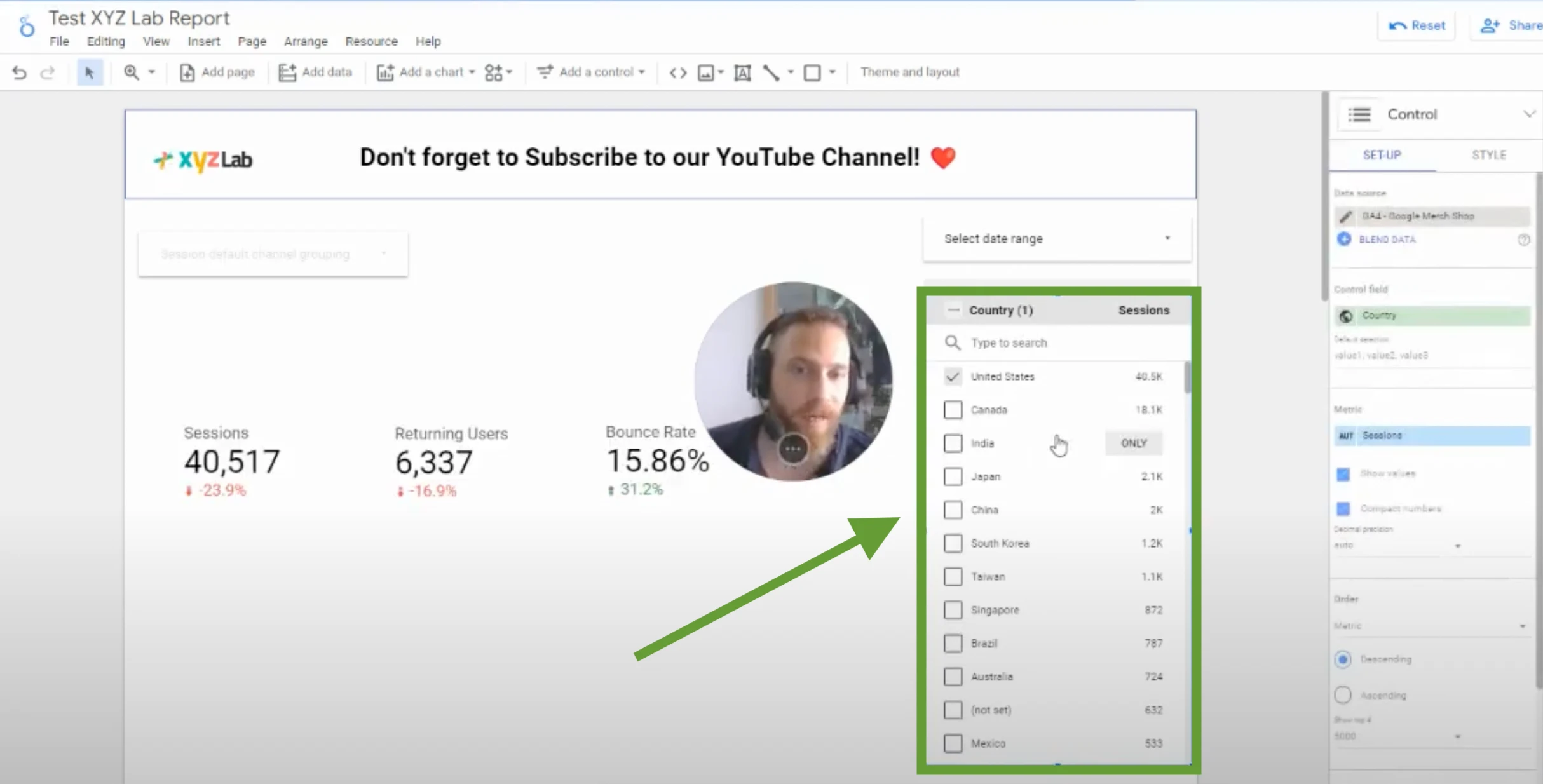1543x784 pixels.
Task: Insert an image using the toolbar icon
Action: (705, 72)
